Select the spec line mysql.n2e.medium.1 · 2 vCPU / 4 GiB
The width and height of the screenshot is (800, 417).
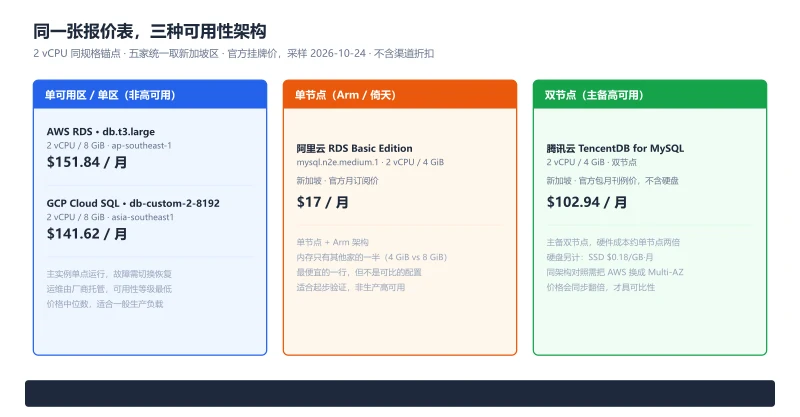pos(370,162)
